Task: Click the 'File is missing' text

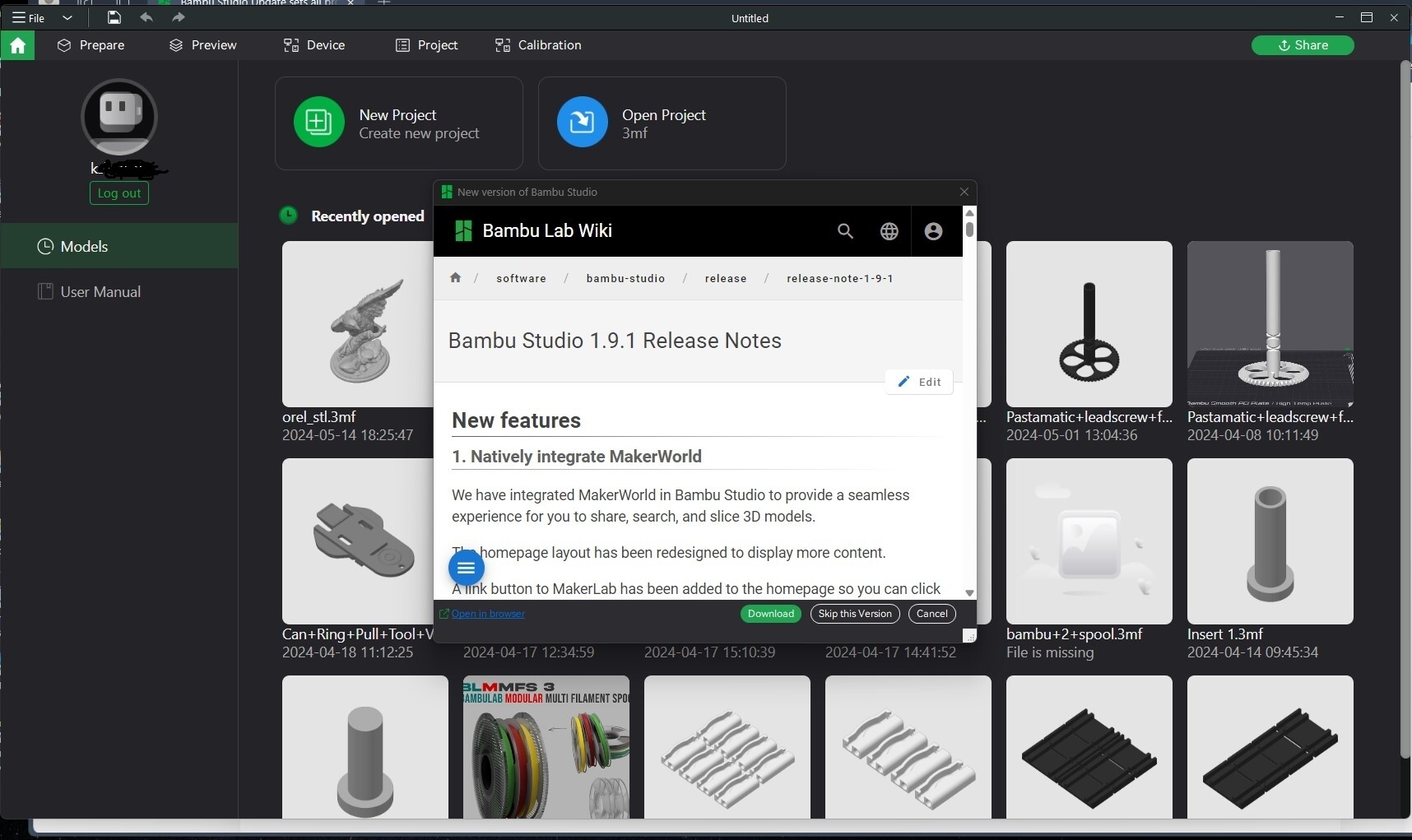Action: coord(1050,652)
